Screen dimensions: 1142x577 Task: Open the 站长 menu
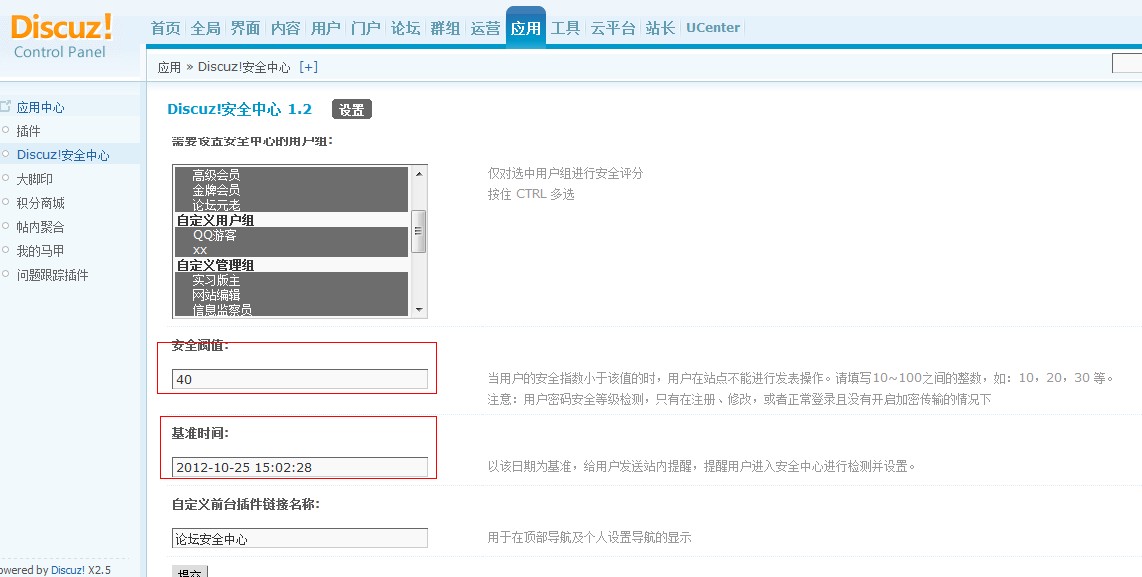point(660,28)
